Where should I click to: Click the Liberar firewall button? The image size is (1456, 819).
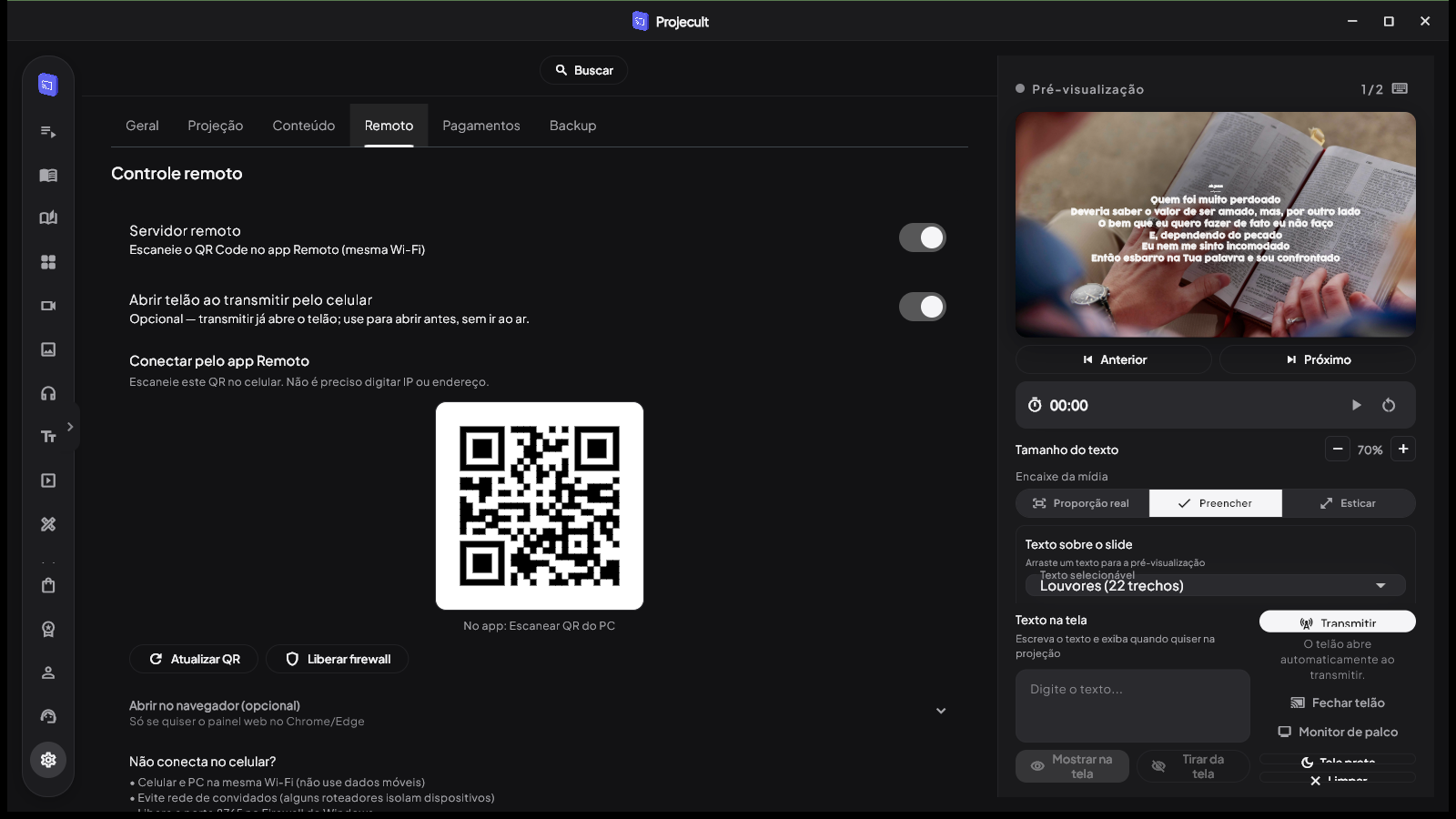[x=337, y=659]
